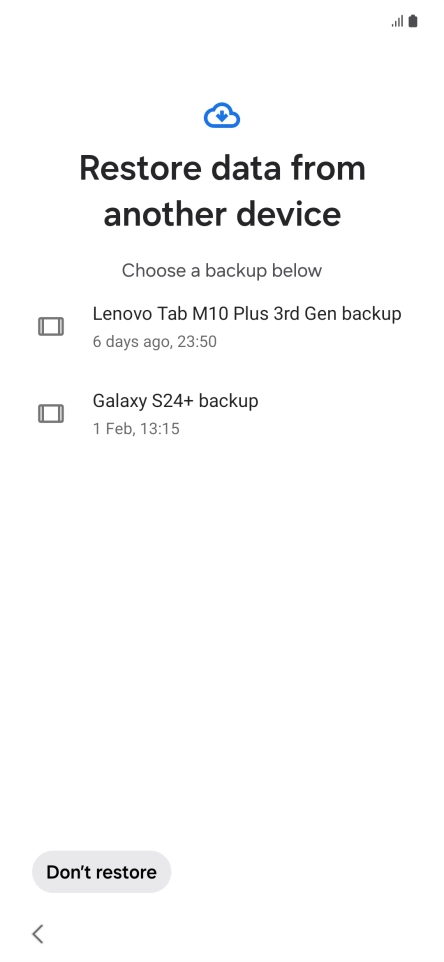Open the Lenovo tablet backup row
Viewport: 444px width, 962px height.
click(x=222, y=326)
